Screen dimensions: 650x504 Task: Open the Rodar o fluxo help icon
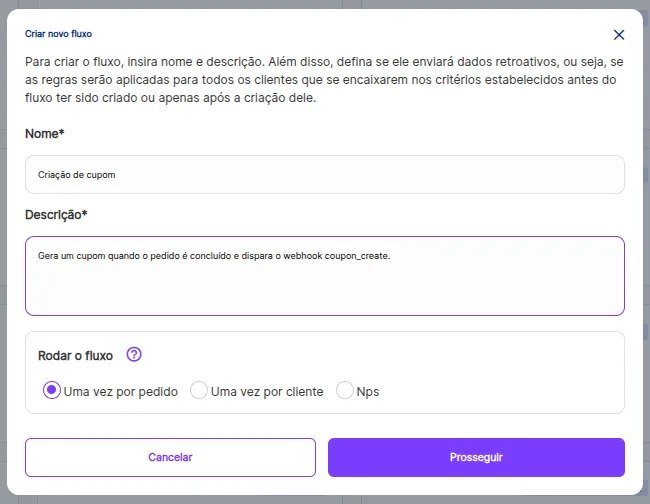pos(134,355)
